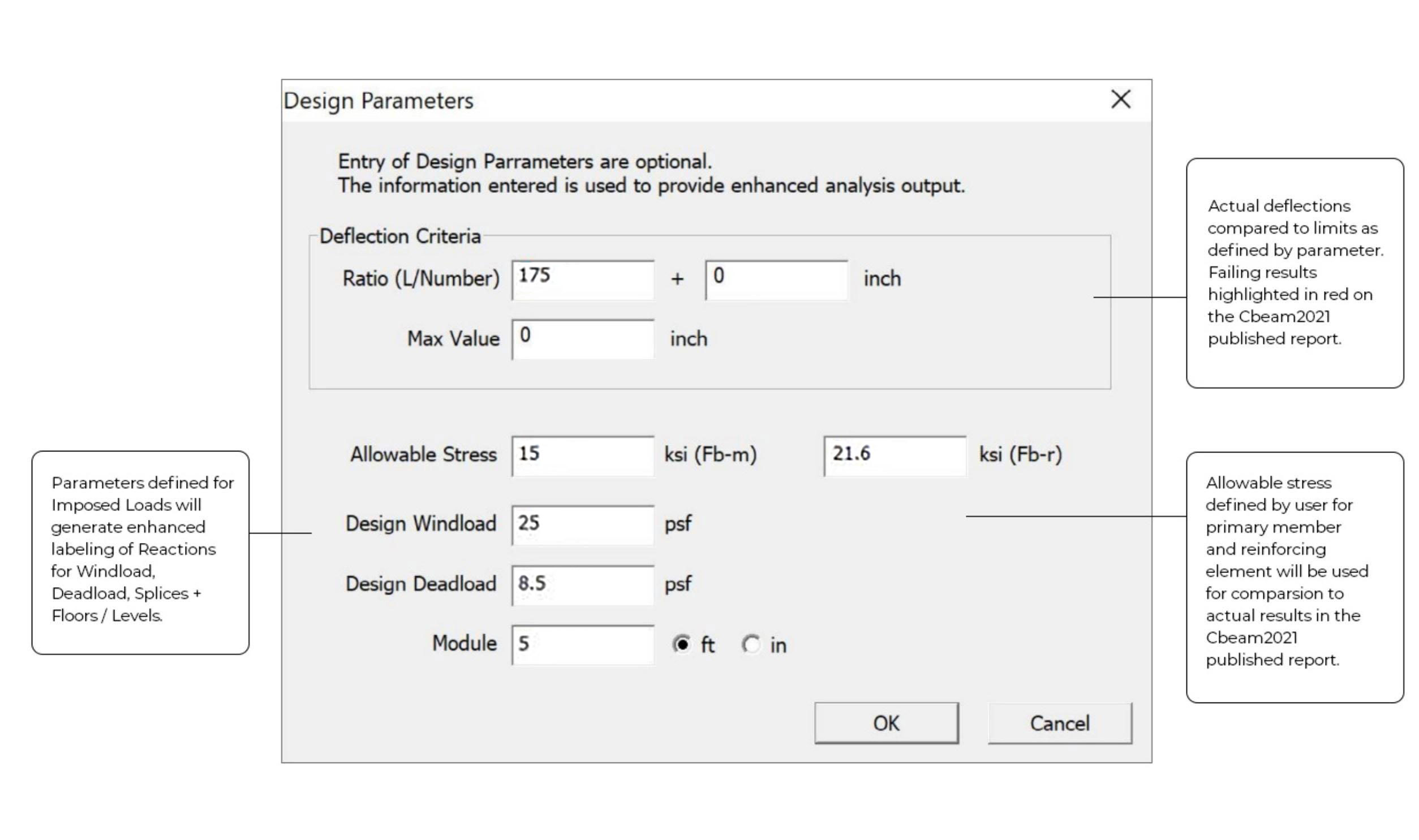Select the "in" radio button for Module units
Image resolution: width=1419 pixels, height=840 pixels.
coord(750,644)
